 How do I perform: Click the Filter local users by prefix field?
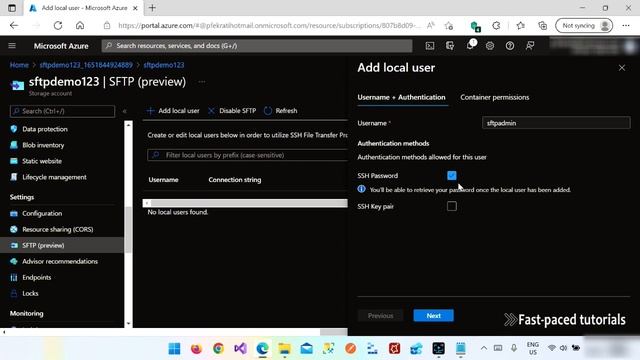point(247,155)
